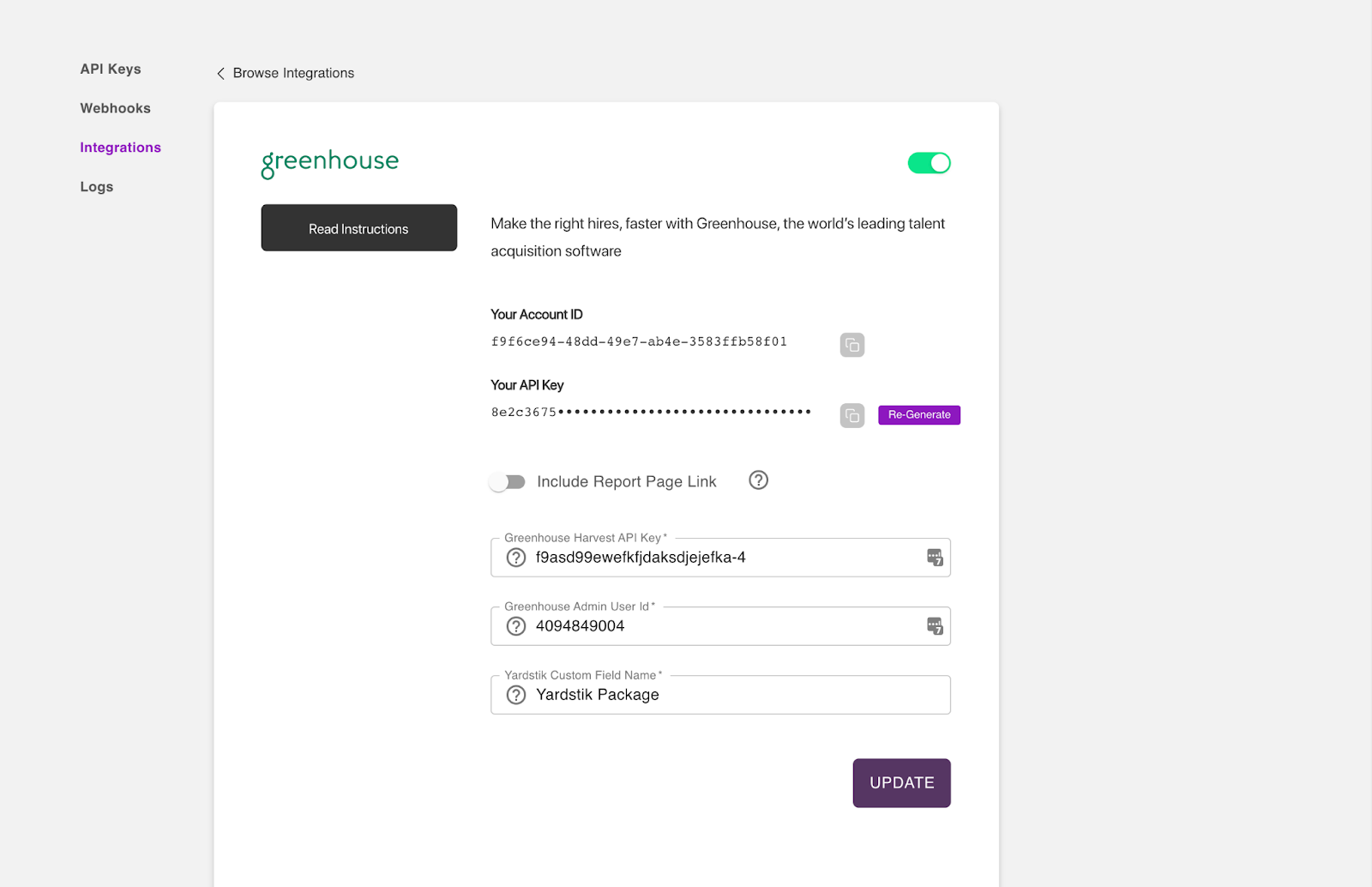Click help icon in Admin User Id field

point(515,626)
